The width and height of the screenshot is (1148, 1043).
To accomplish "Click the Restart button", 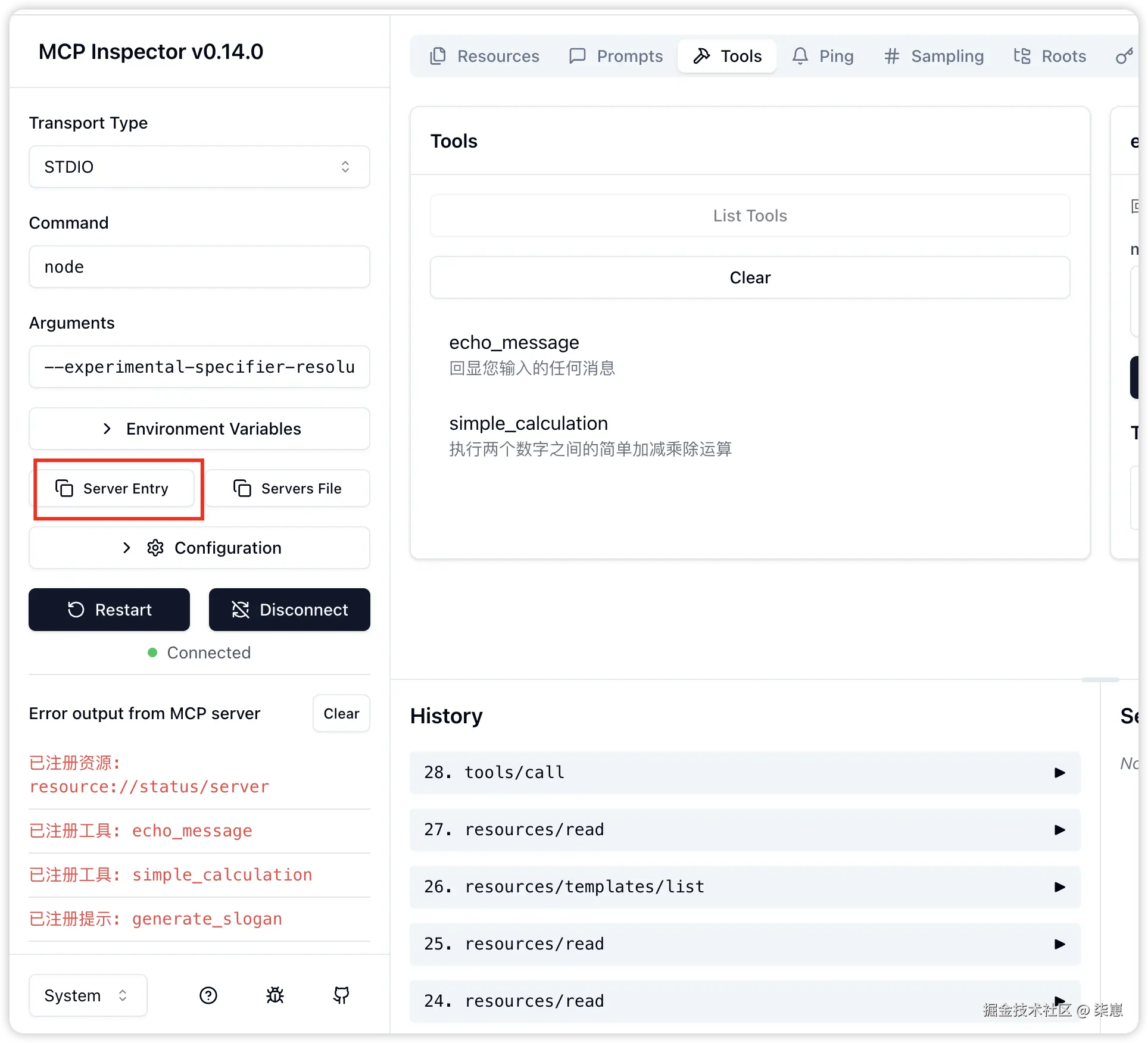I will click(110, 610).
